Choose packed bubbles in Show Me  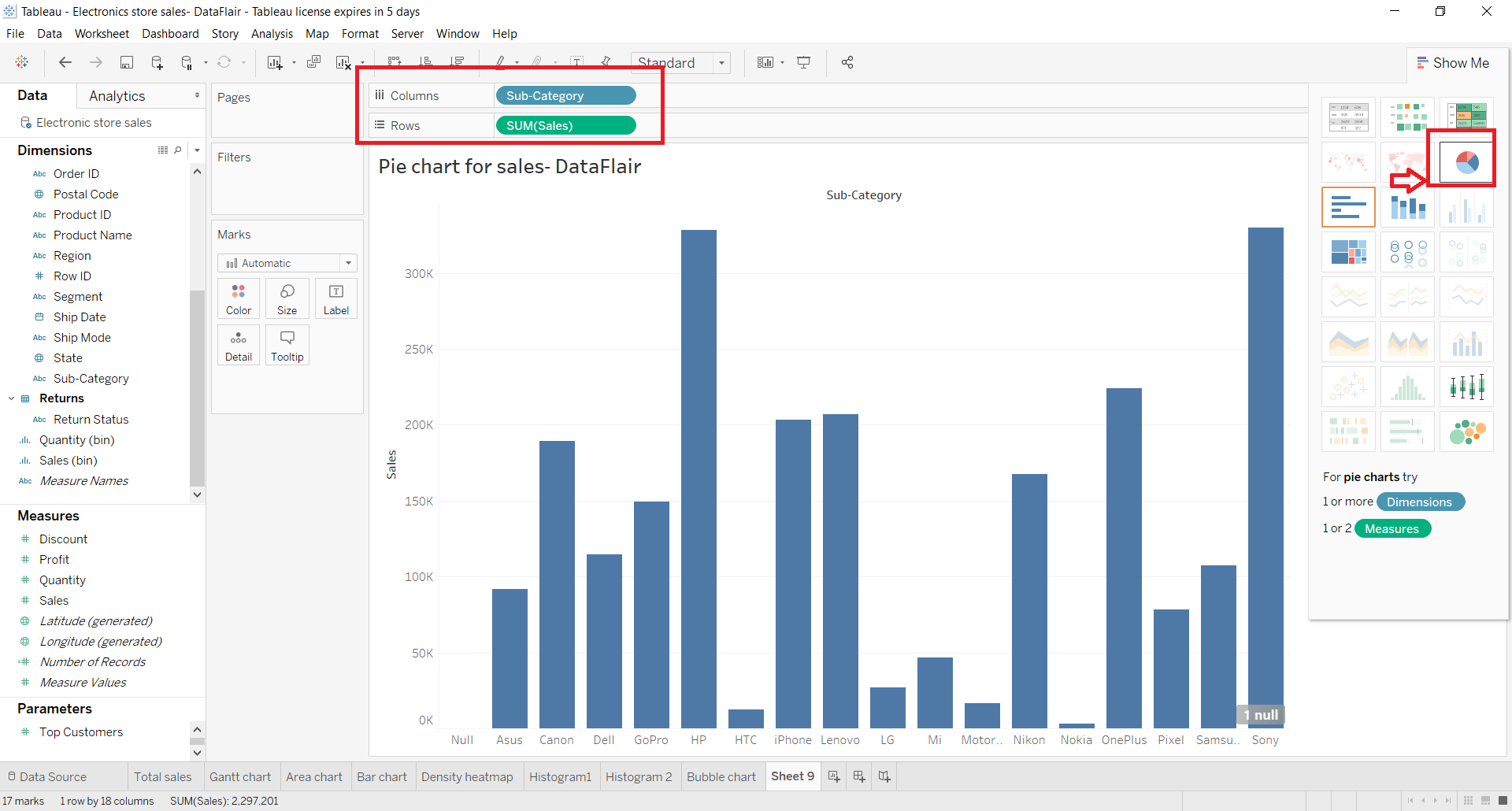pyautogui.click(x=1466, y=431)
